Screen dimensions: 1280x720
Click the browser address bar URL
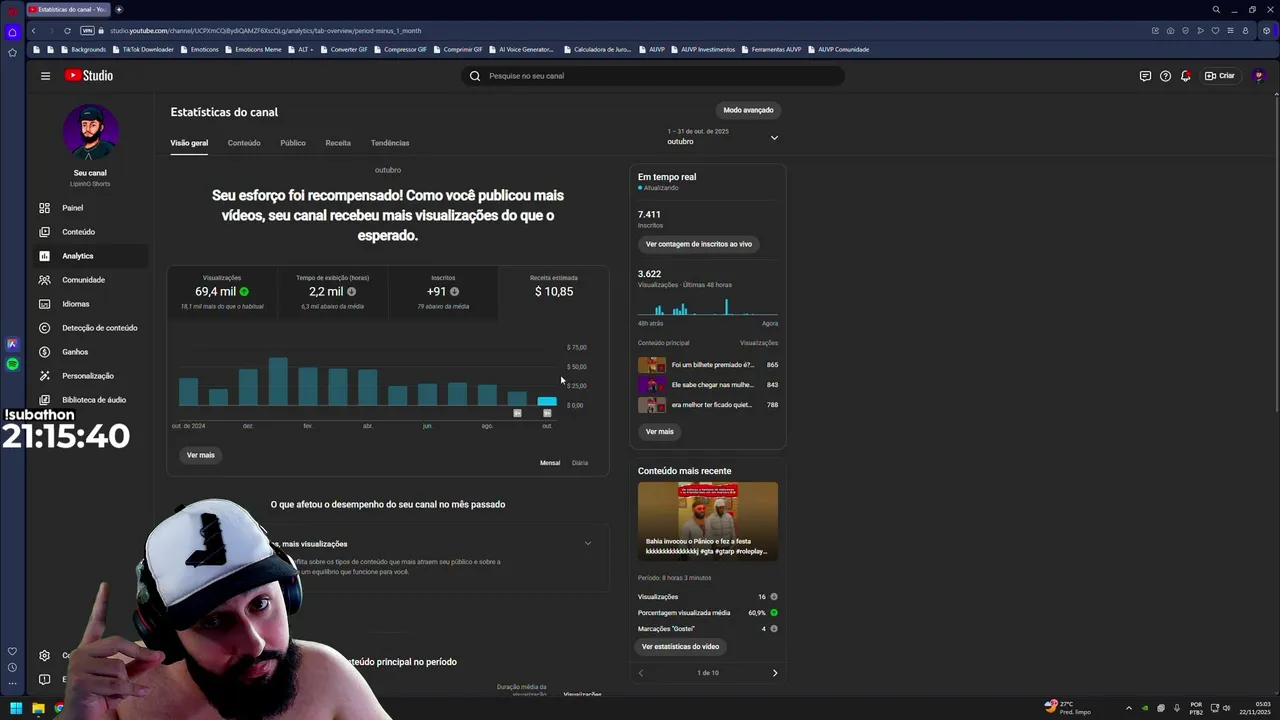pos(265,31)
